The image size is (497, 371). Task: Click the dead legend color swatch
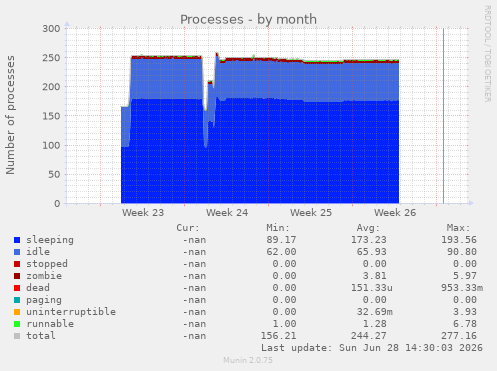click(17, 288)
